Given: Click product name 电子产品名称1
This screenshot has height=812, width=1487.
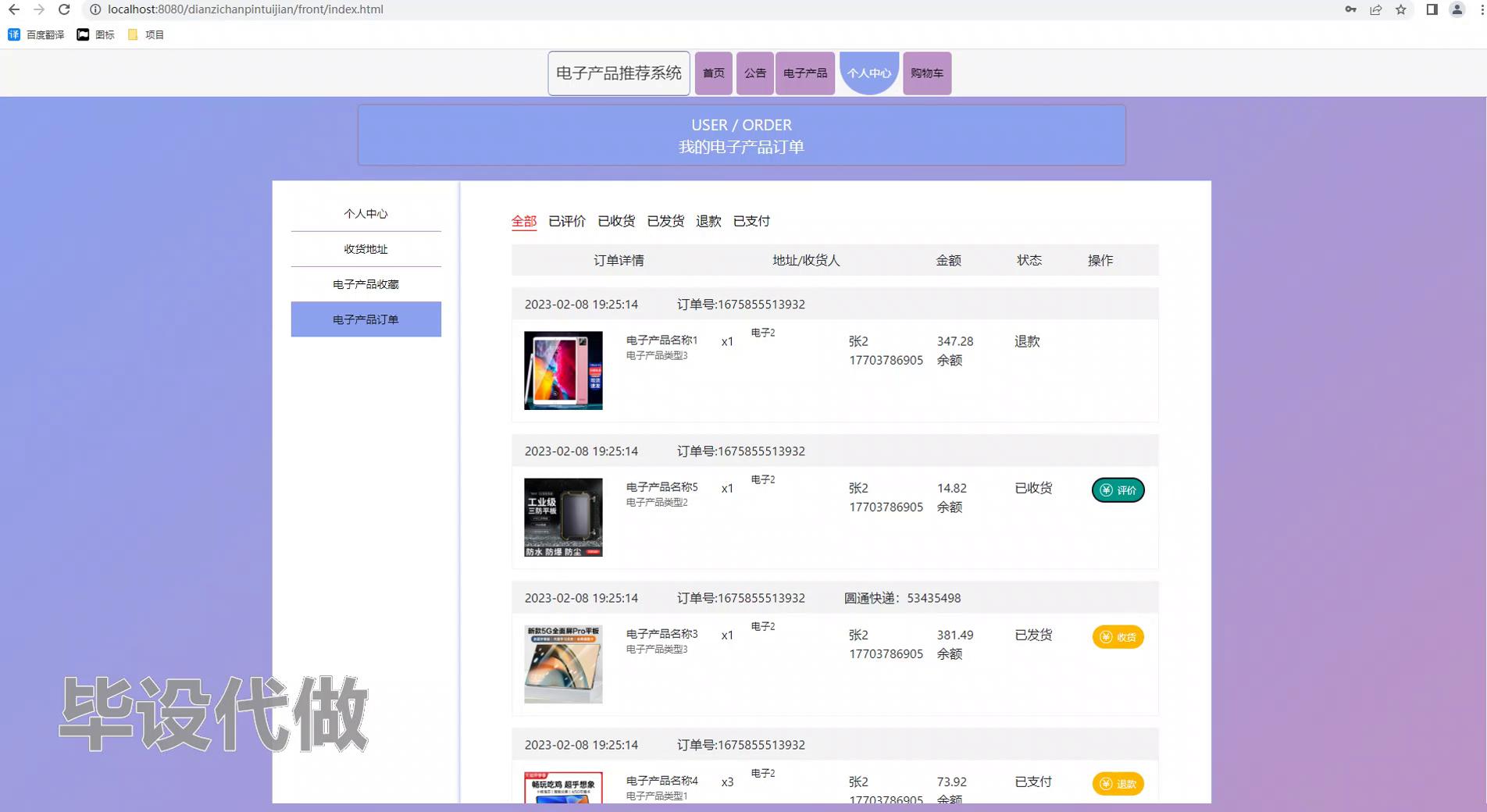Looking at the screenshot, I should pyautogui.click(x=661, y=340).
